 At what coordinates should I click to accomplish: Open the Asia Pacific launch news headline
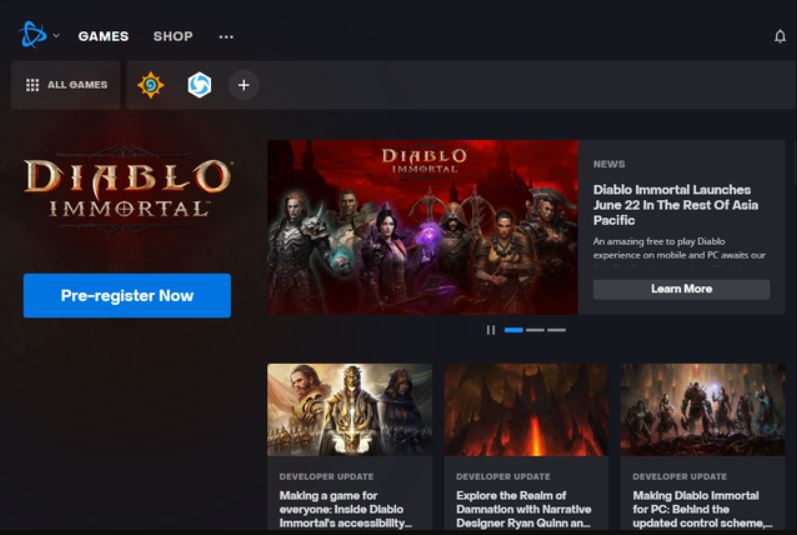[676, 205]
